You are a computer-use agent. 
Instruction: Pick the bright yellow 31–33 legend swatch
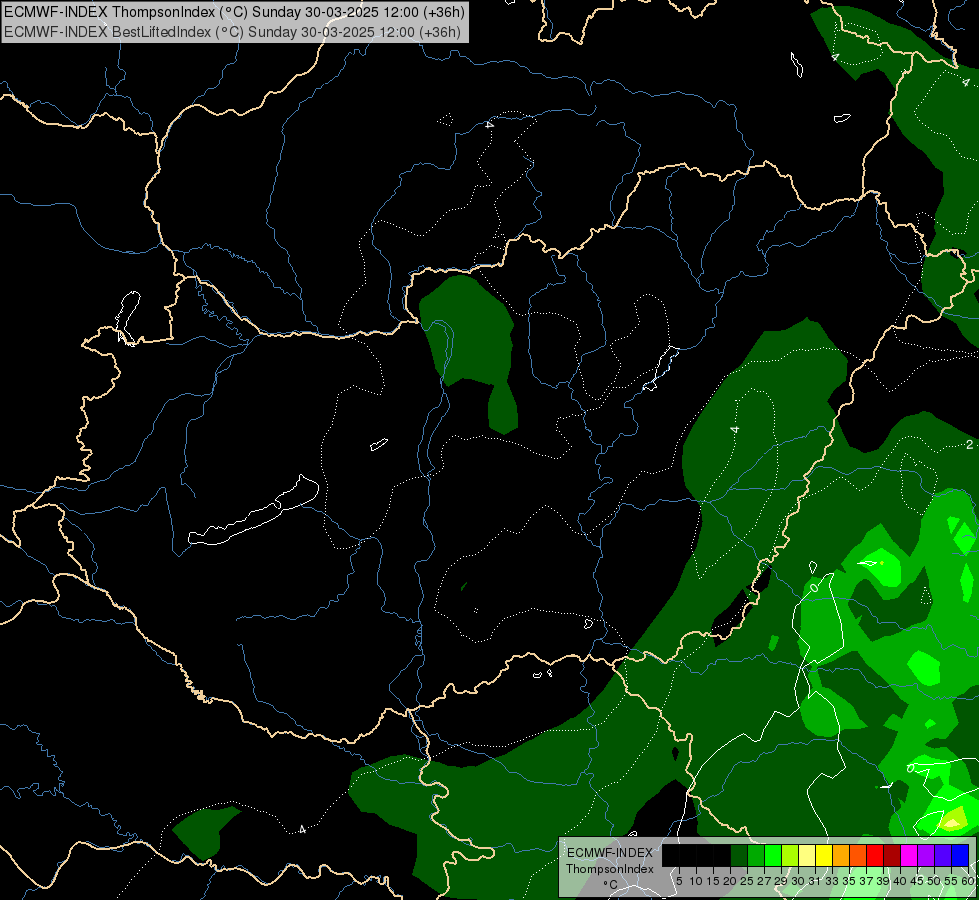click(824, 855)
